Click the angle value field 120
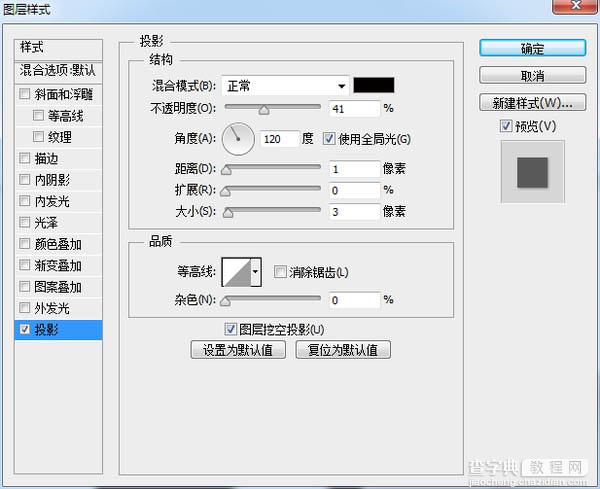The width and height of the screenshot is (600, 489). click(280, 139)
